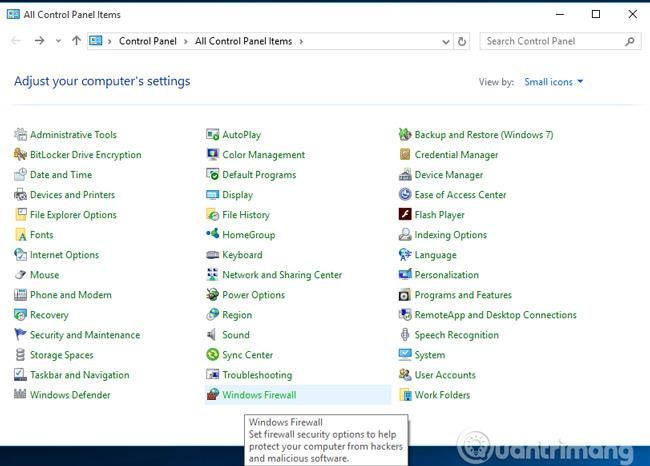Click the Work Folders icon
This screenshot has height=466, width=650.
(405, 394)
